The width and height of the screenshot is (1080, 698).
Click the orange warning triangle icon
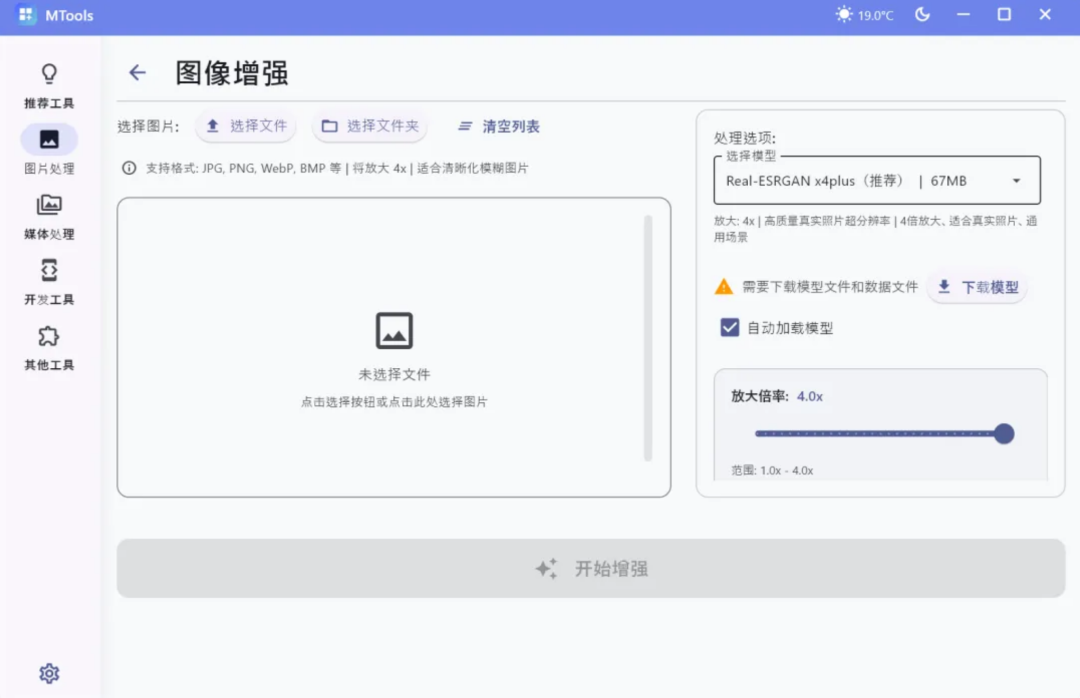[723, 287]
